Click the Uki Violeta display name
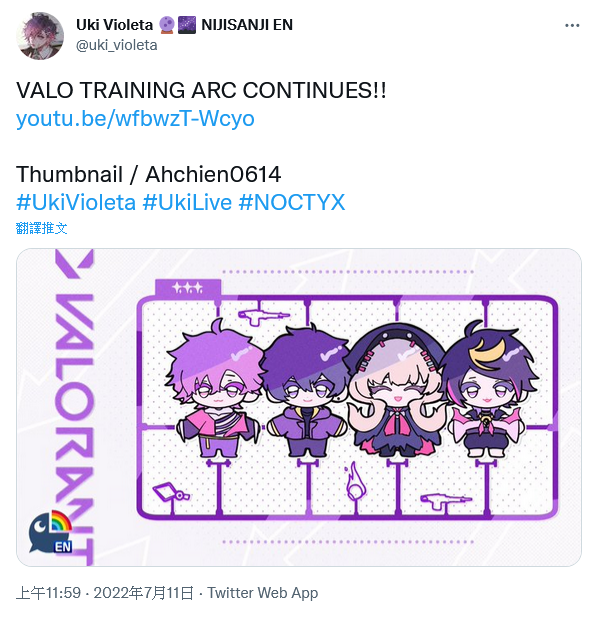598x618 pixels. pos(114,25)
